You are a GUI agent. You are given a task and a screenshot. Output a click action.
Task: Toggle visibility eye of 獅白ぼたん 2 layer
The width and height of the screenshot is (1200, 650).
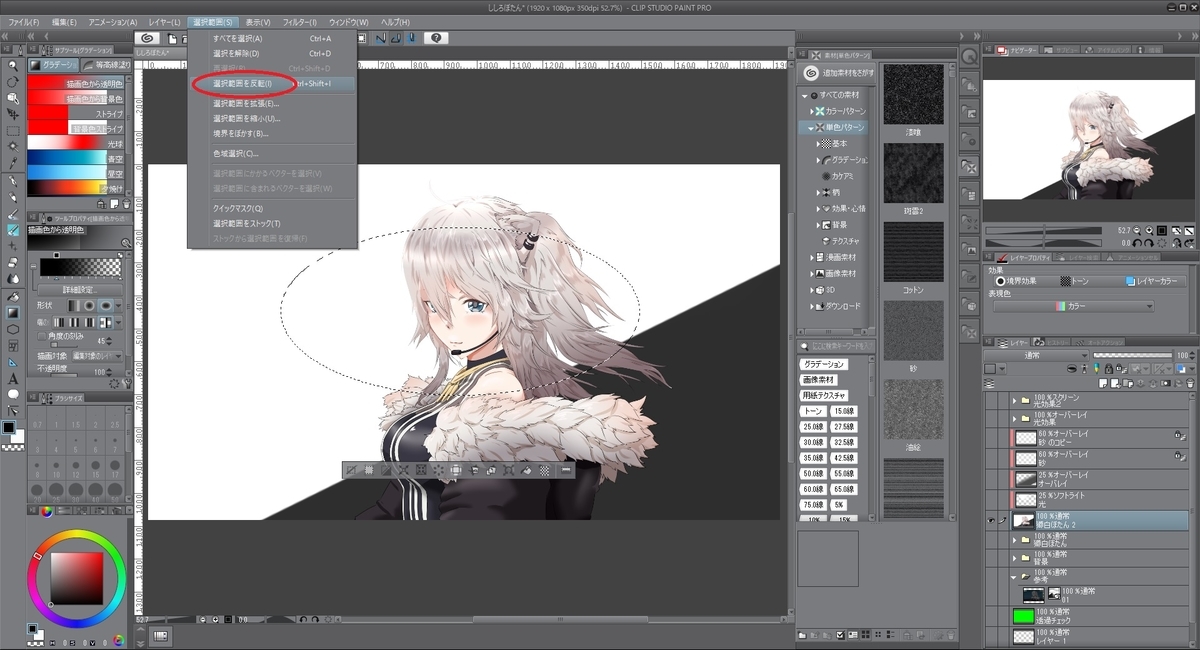(991, 521)
